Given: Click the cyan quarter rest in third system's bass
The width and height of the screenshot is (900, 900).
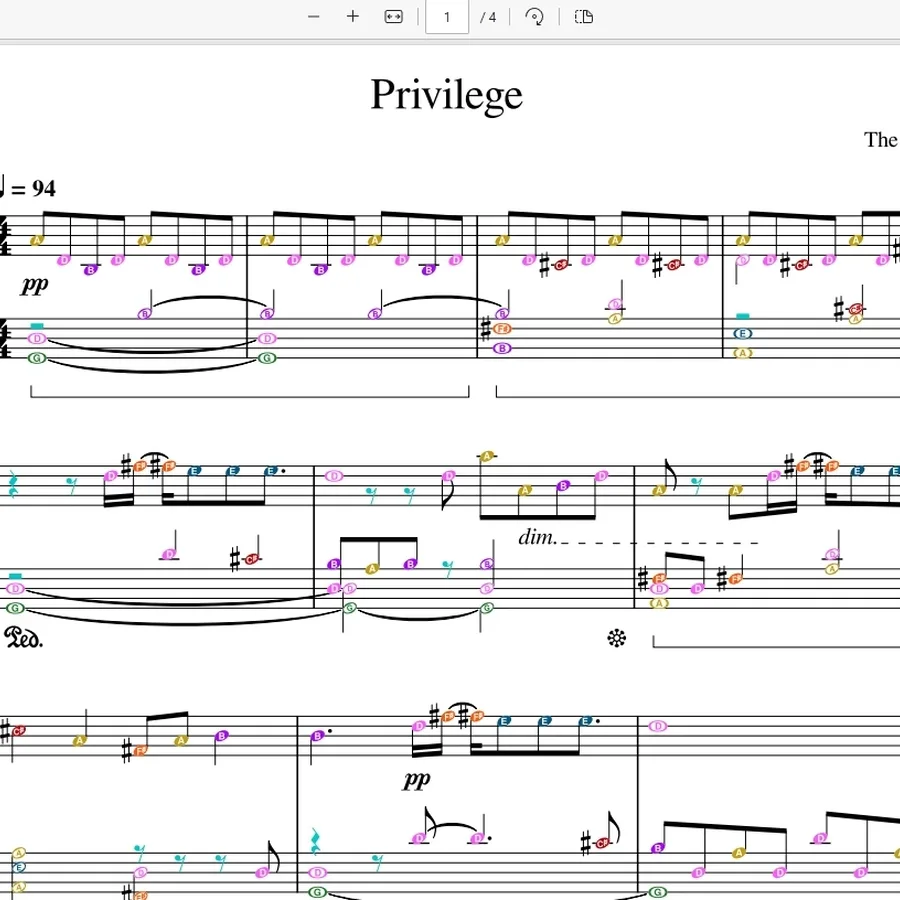Looking at the screenshot, I should (315, 842).
